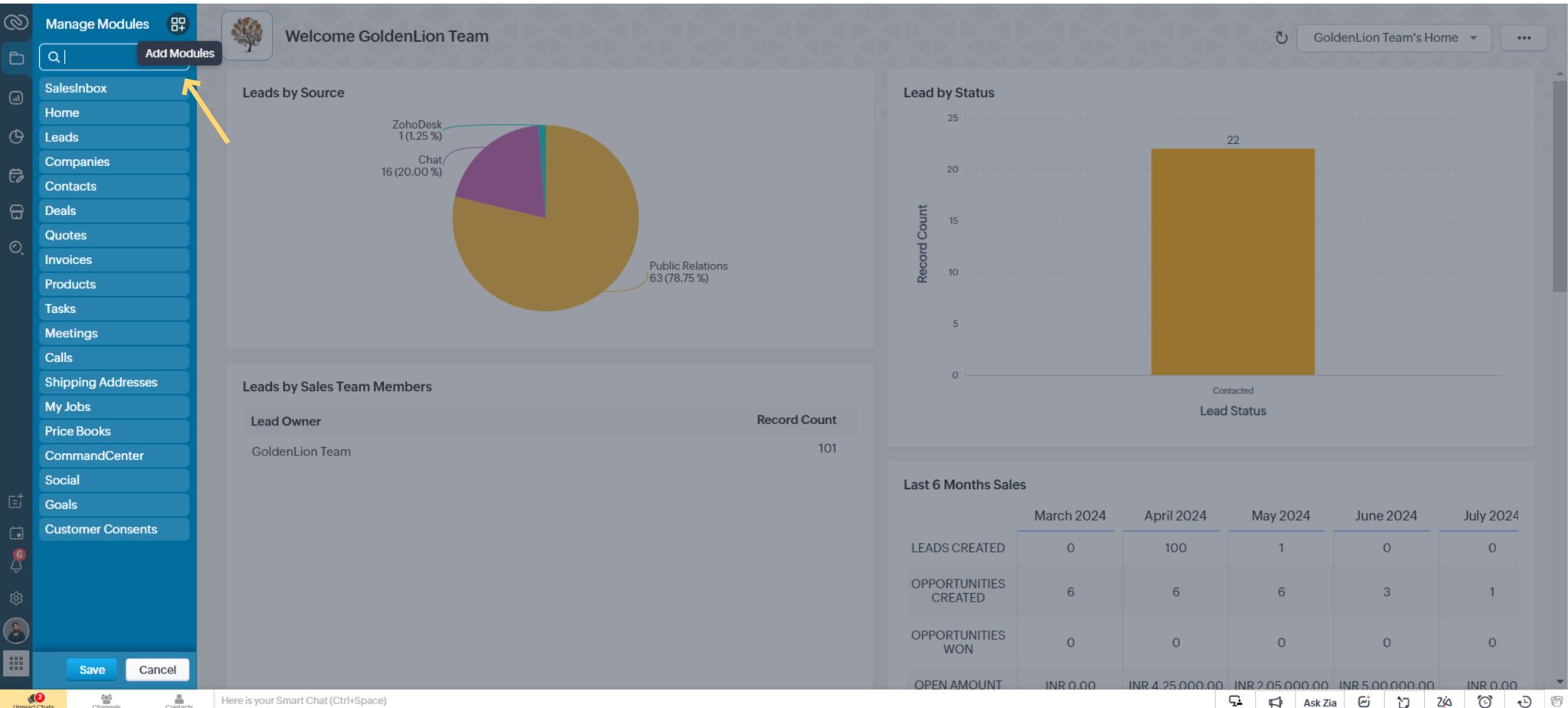The image size is (1568, 708).
Task: Expand the dashboard vertical scrollbar arrow
Action: [x=1558, y=75]
